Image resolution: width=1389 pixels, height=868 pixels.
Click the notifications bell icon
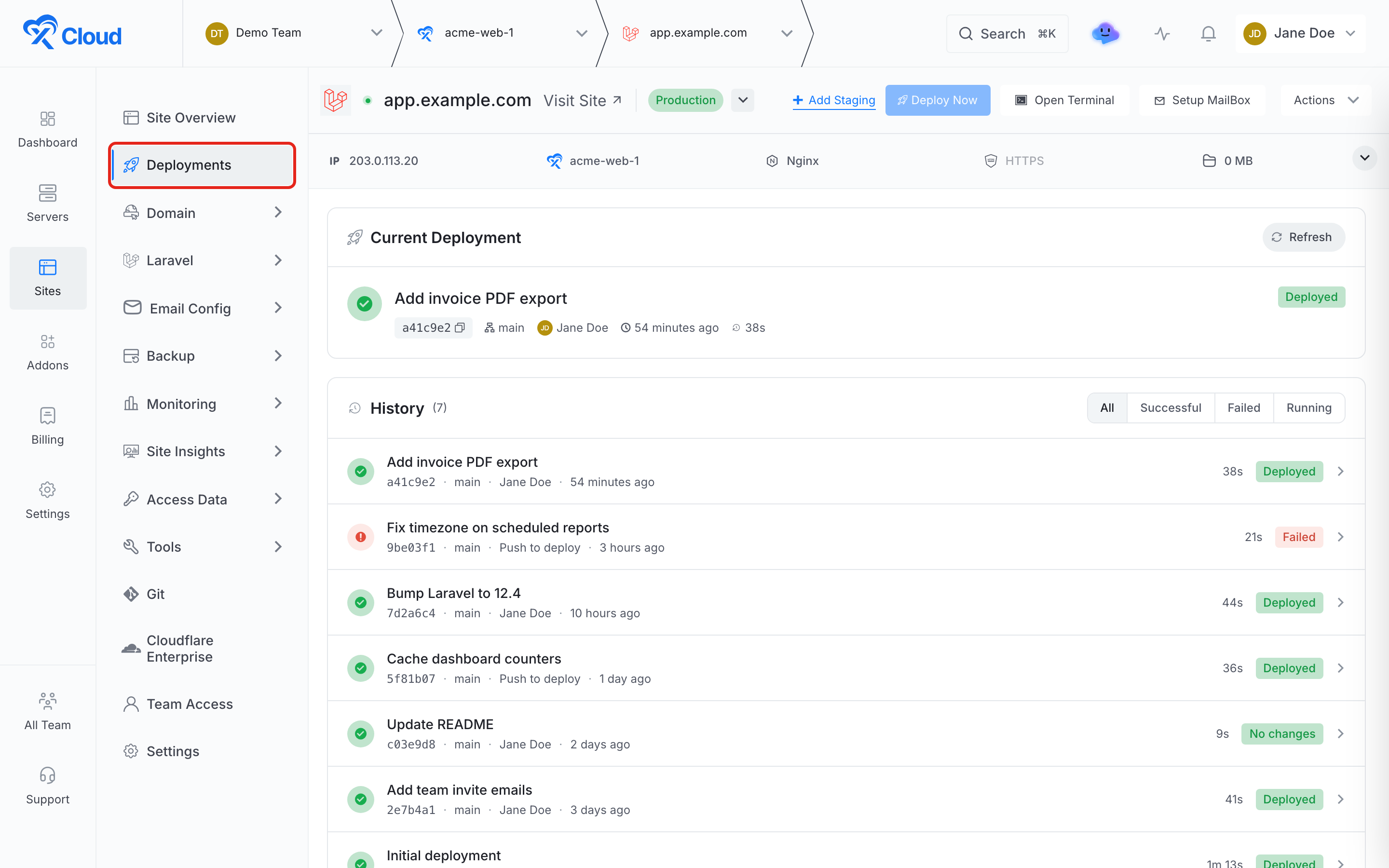coord(1208,33)
